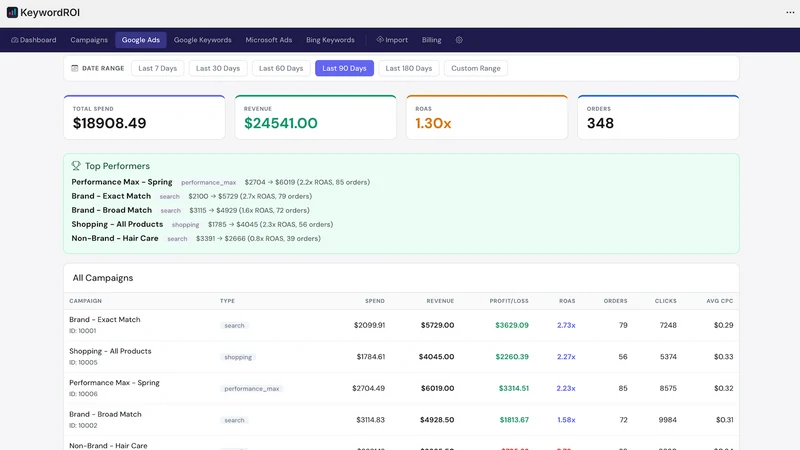This screenshot has width=800, height=450.
Task: Click 'Shopping – All Products' in Top Performers
Action: 117,224
